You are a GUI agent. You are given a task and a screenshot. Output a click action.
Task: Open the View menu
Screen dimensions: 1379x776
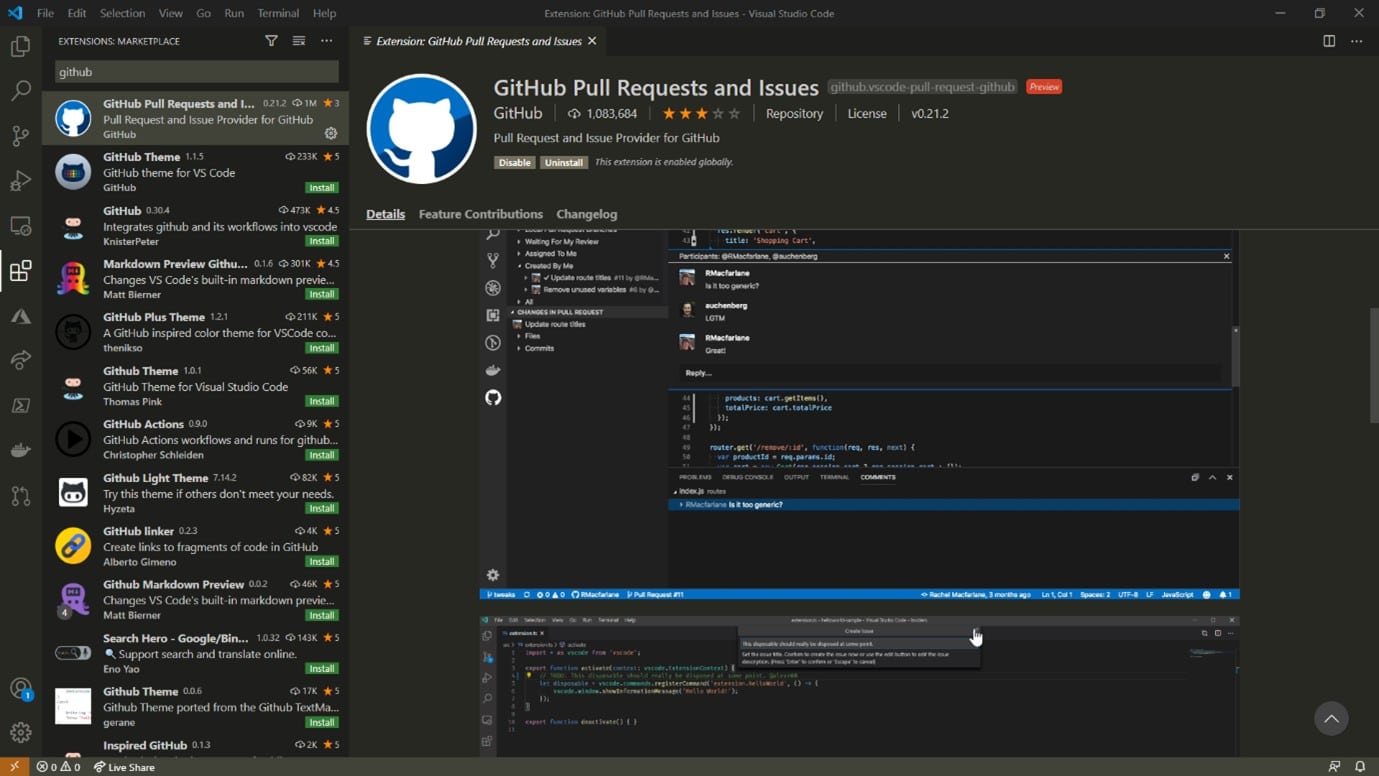170,13
